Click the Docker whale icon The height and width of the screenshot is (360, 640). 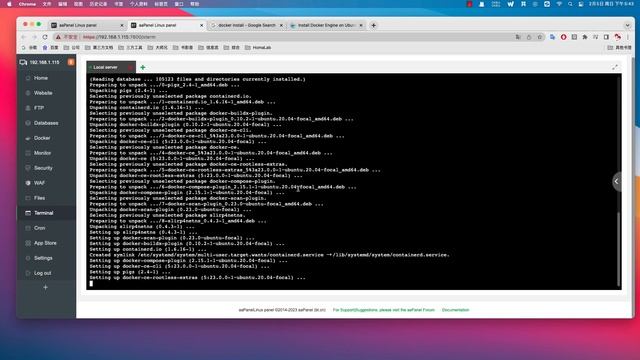[x=28, y=138]
